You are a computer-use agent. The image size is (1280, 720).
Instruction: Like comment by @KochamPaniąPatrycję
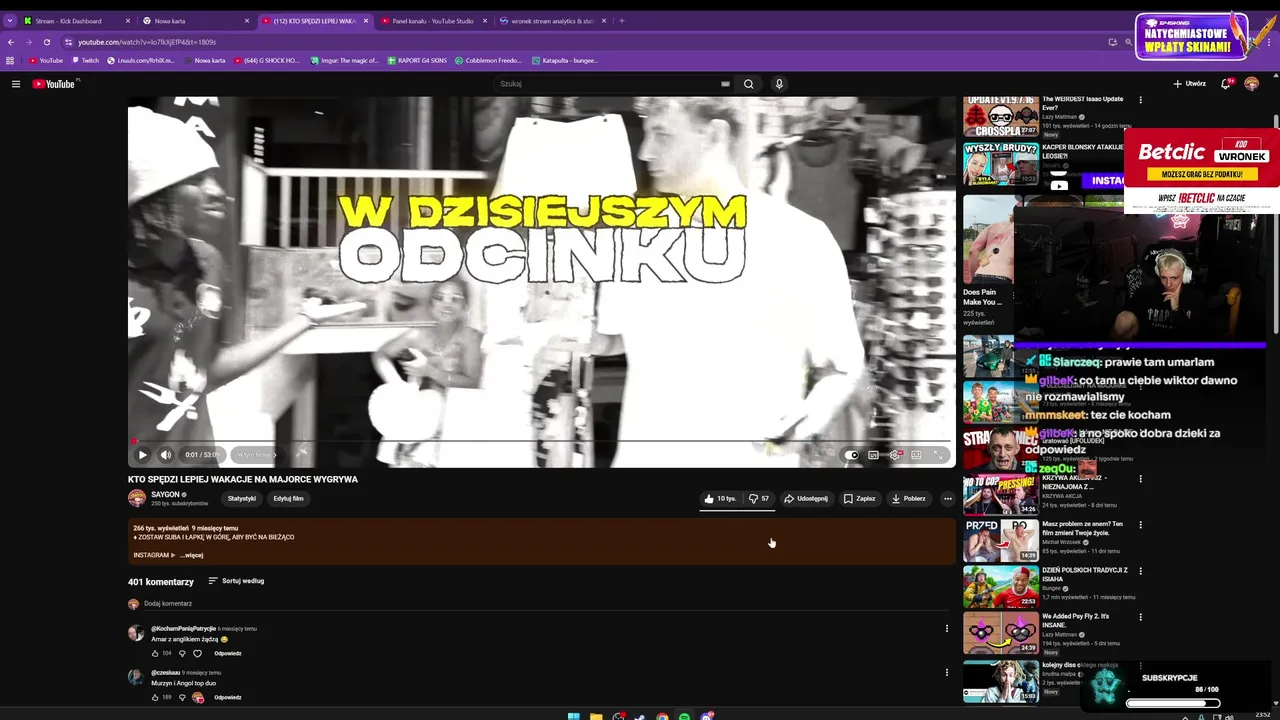coord(155,654)
